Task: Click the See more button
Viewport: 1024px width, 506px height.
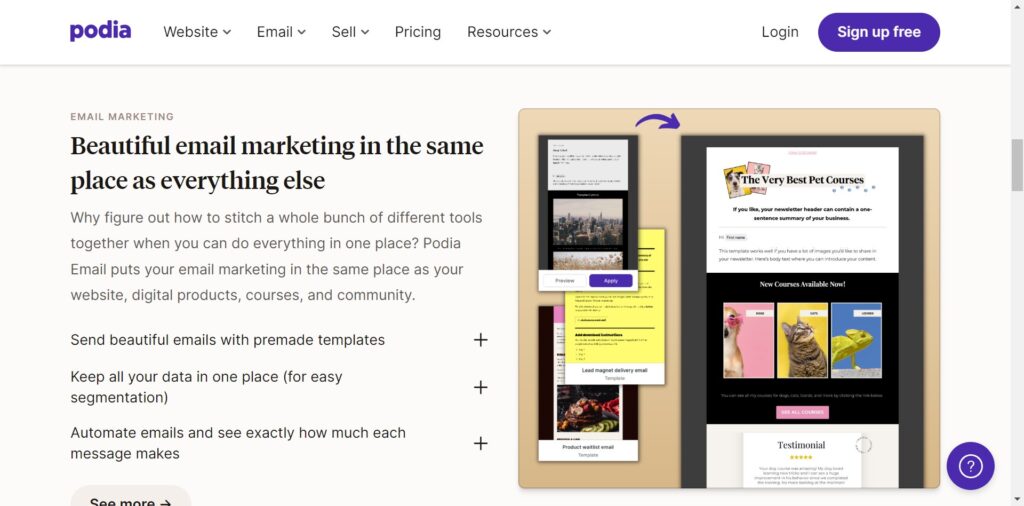Action: 131,498
